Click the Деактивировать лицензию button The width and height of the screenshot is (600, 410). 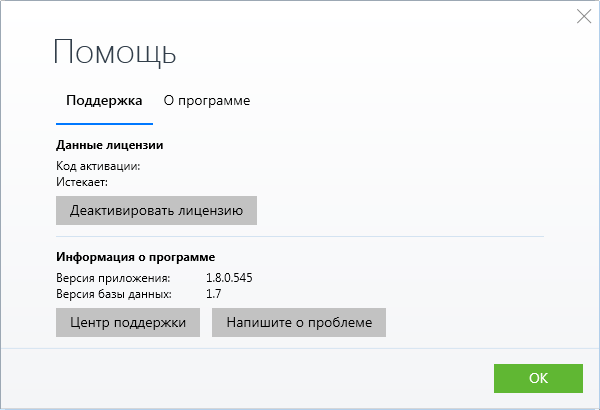156,211
